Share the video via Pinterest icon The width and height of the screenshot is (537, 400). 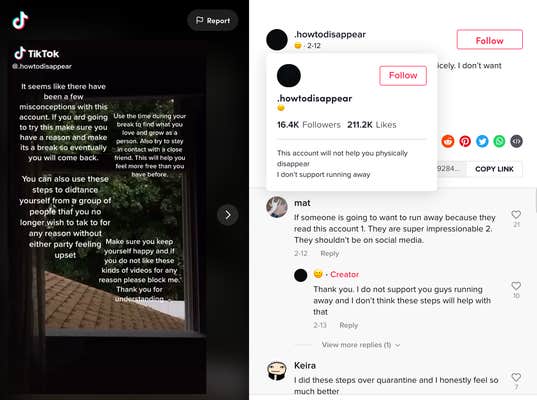click(465, 141)
